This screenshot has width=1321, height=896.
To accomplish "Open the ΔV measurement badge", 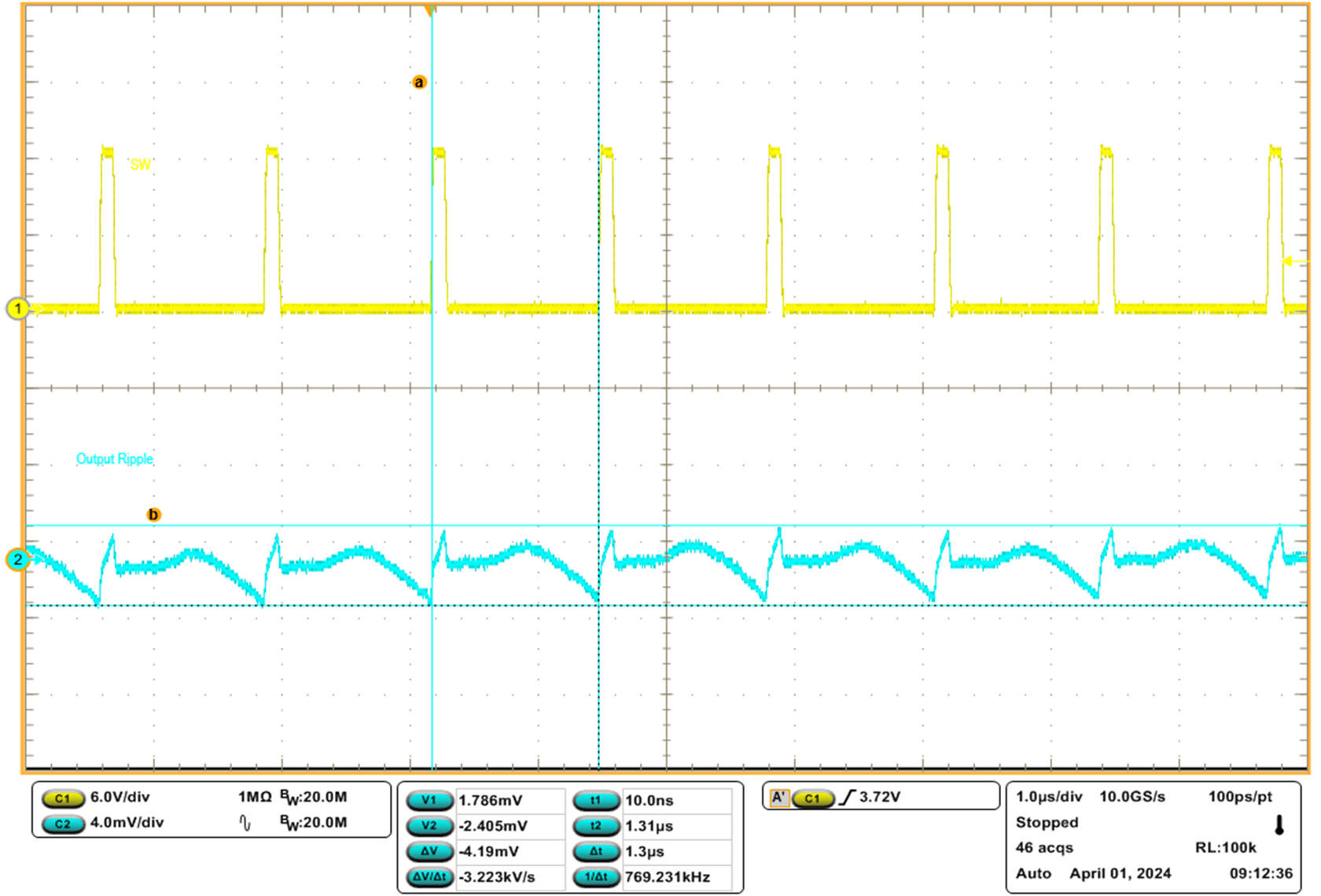I will point(430,851).
